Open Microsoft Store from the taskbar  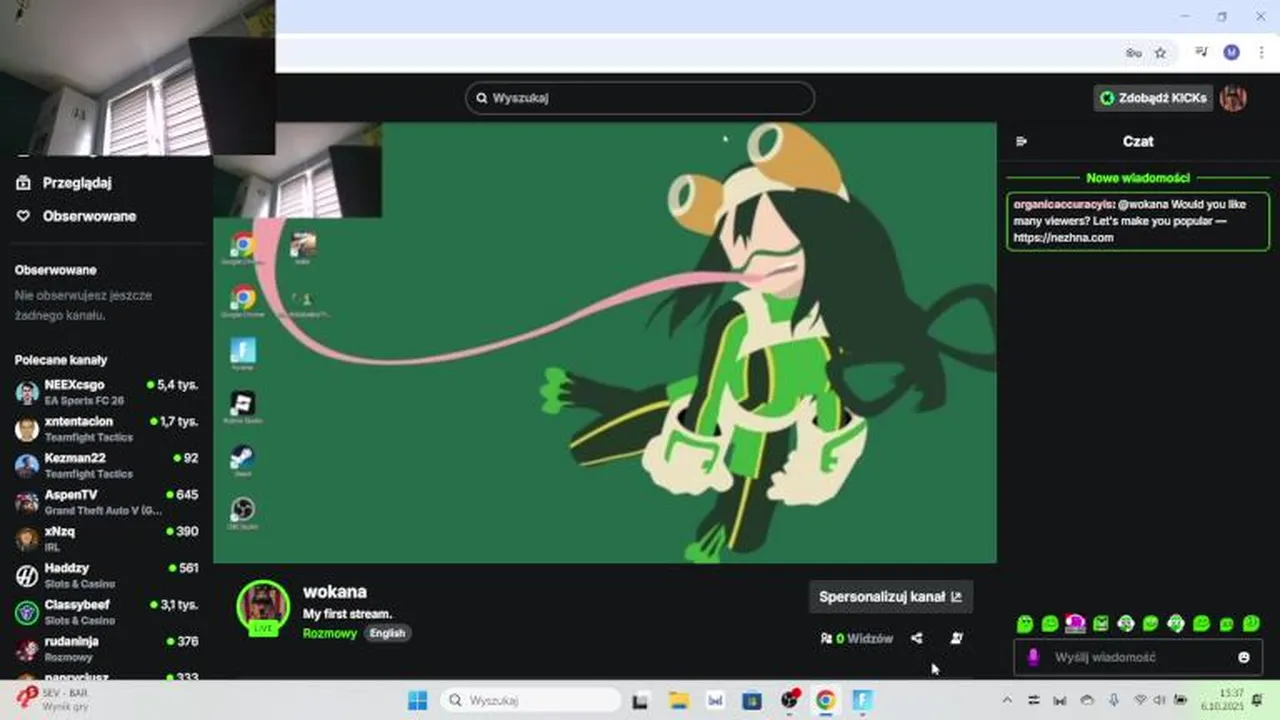pyautogui.click(x=752, y=700)
